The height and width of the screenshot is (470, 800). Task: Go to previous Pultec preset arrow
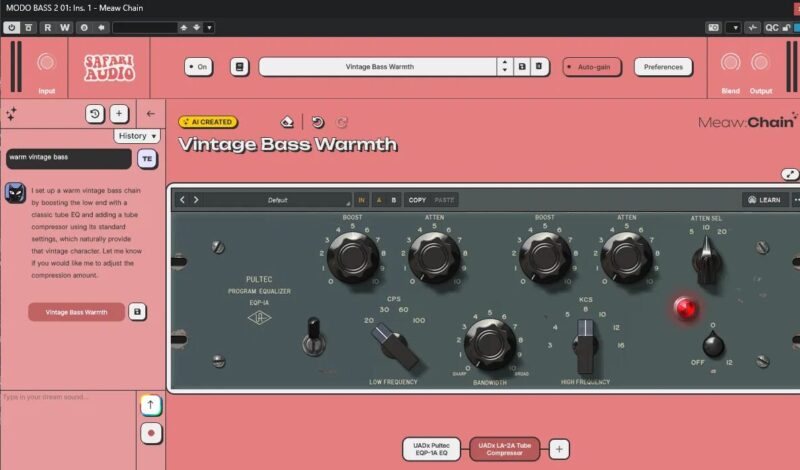click(x=183, y=200)
